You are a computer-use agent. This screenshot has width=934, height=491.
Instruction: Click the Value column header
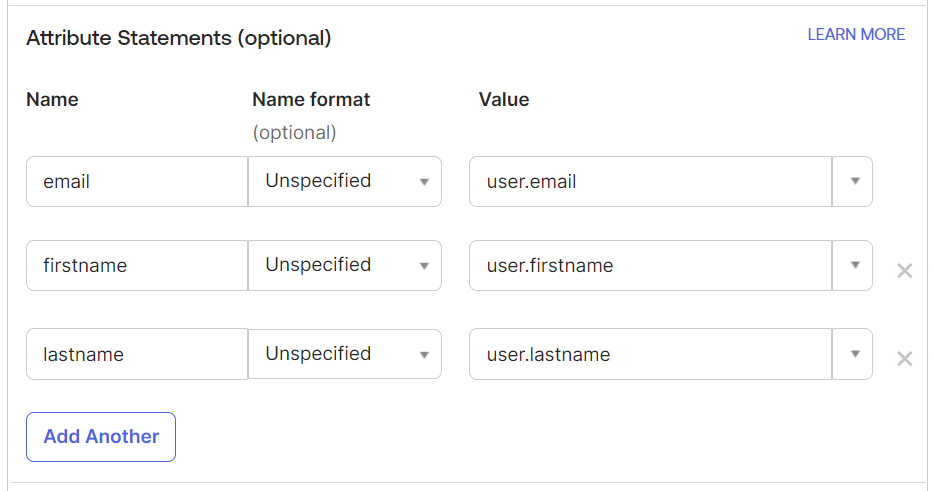coord(504,99)
